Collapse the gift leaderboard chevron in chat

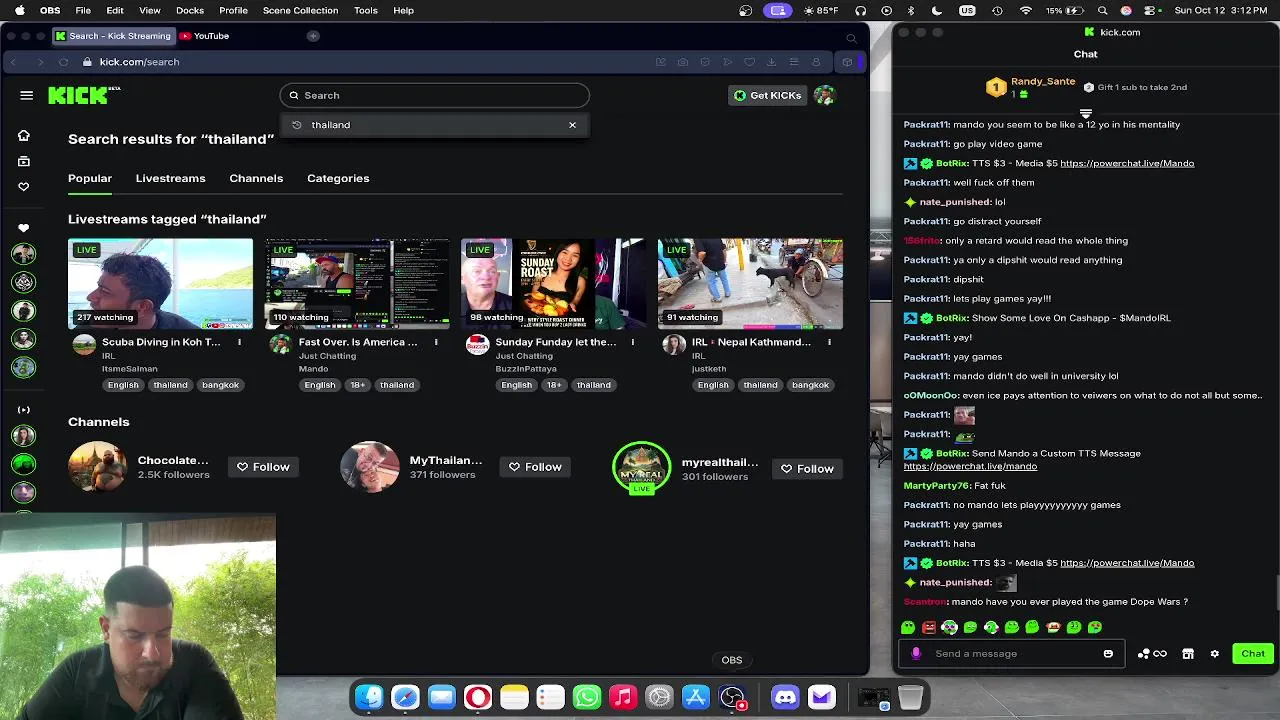tap(1085, 113)
